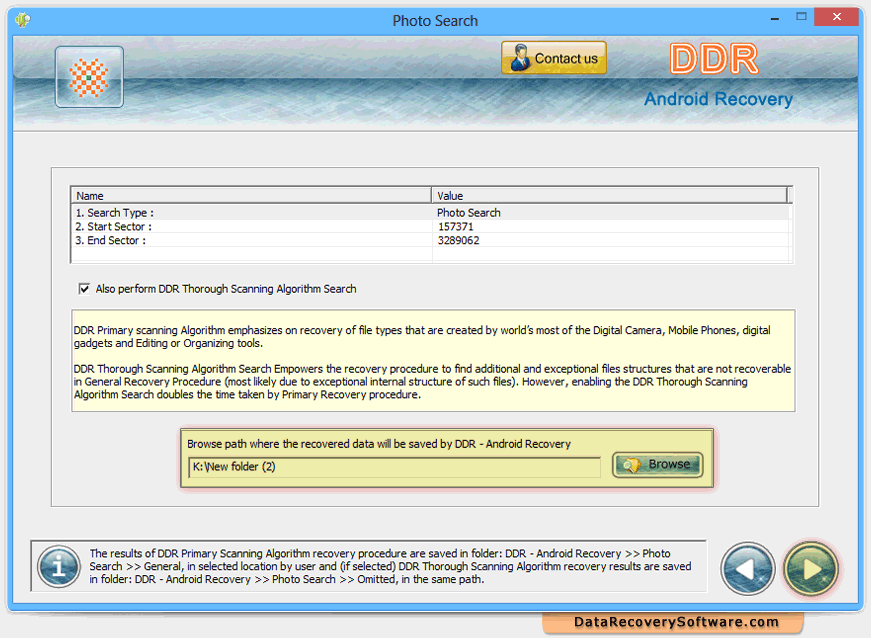This screenshot has height=638, width=871.
Task: Click the orange checkered logo icon
Action: (x=89, y=77)
